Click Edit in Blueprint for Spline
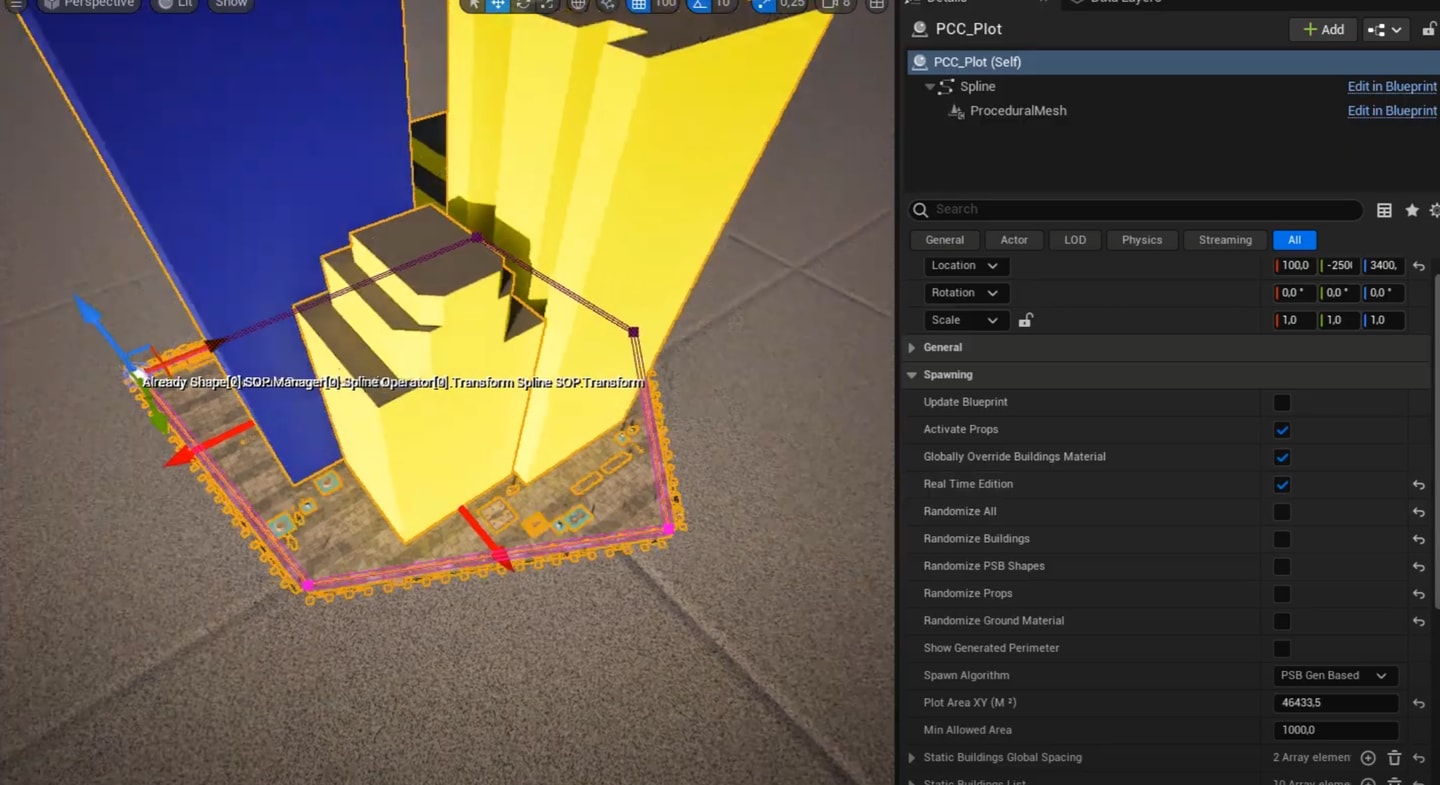The image size is (1440, 785). click(1392, 87)
